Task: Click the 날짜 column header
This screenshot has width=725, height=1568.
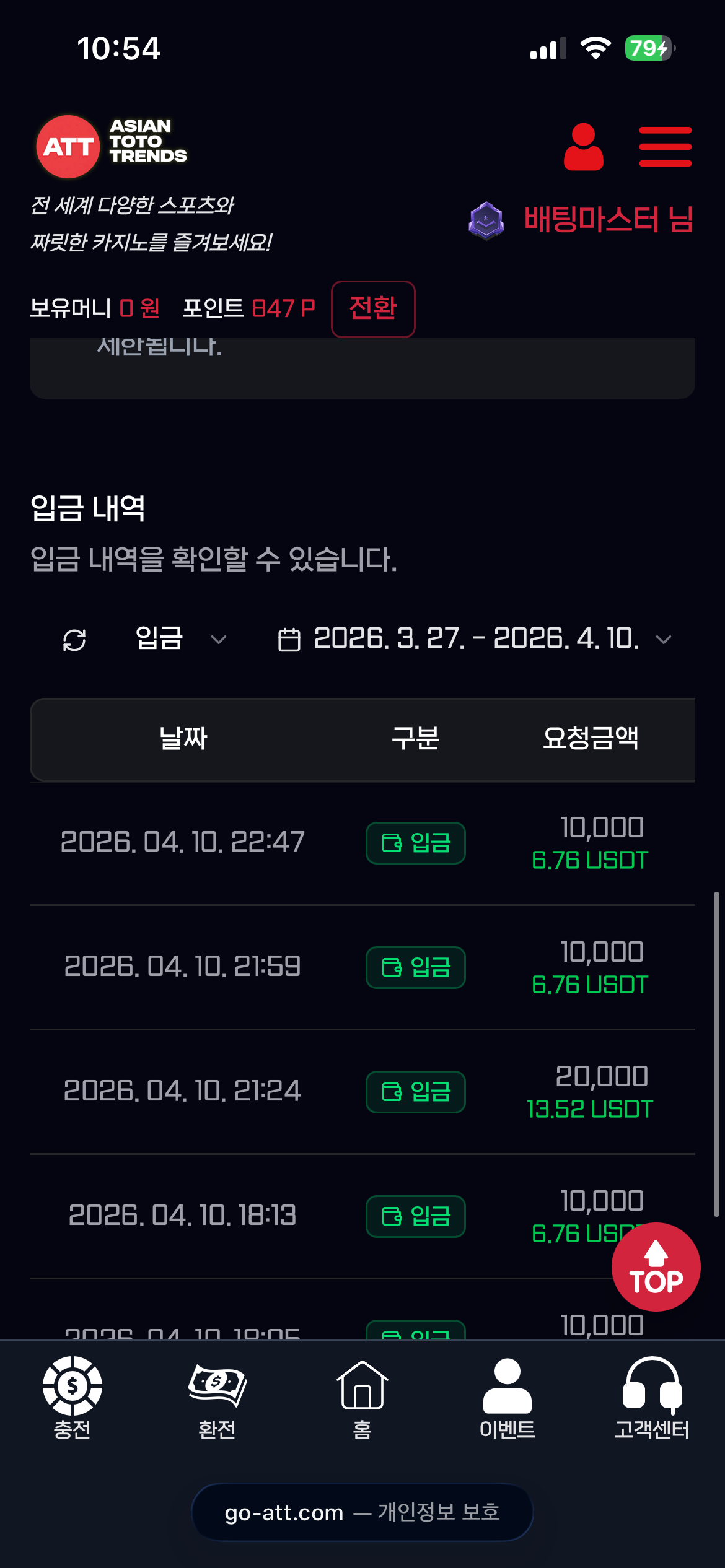Action: (183, 738)
